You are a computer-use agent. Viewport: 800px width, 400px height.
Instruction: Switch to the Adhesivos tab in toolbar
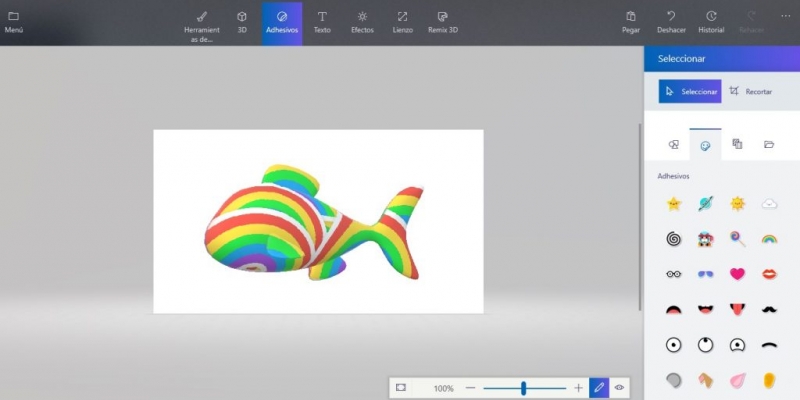pos(282,22)
